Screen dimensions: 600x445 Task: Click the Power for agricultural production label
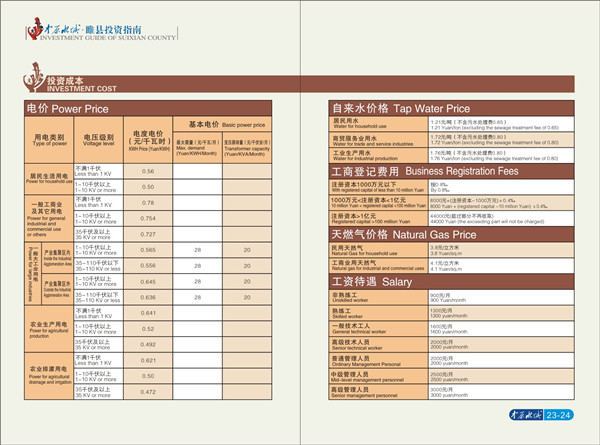coord(49,329)
